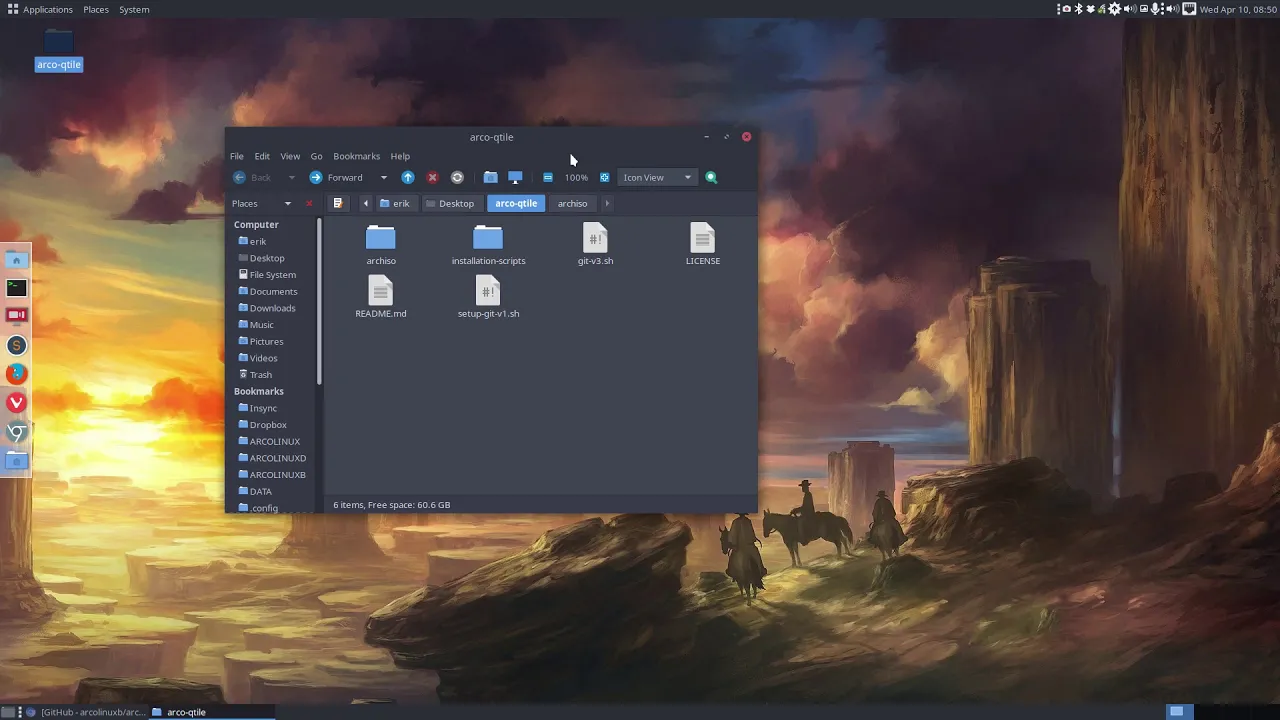
Task: Launch terminal from the left dock
Action: coord(16,288)
